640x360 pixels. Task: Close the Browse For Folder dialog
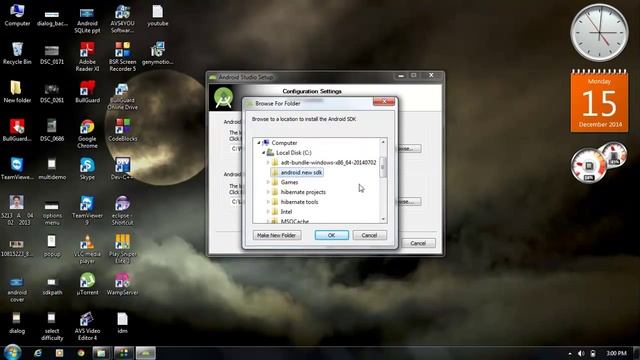pyautogui.click(x=384, y=102)
